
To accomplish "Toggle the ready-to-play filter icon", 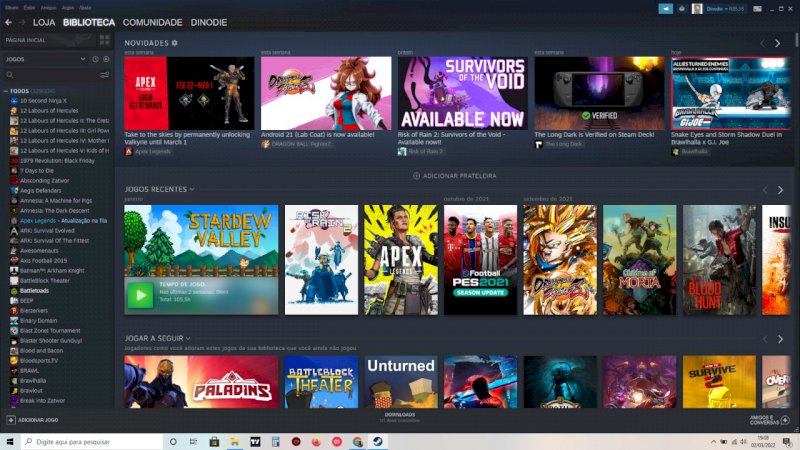I will [106, 59].
